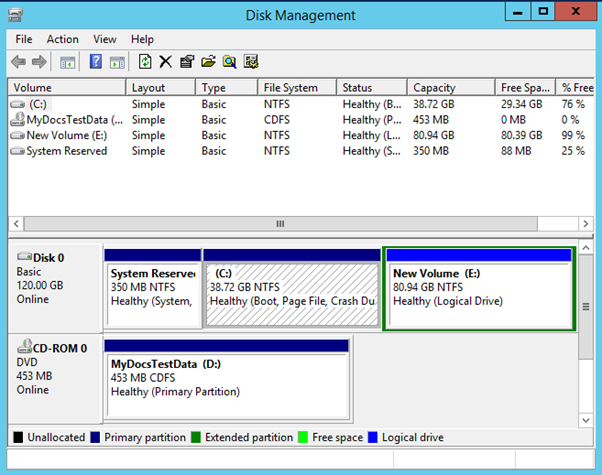The image size is (602, 475).
Task: Click the disk pane scroll down arrow
Action: coord(586,420)
